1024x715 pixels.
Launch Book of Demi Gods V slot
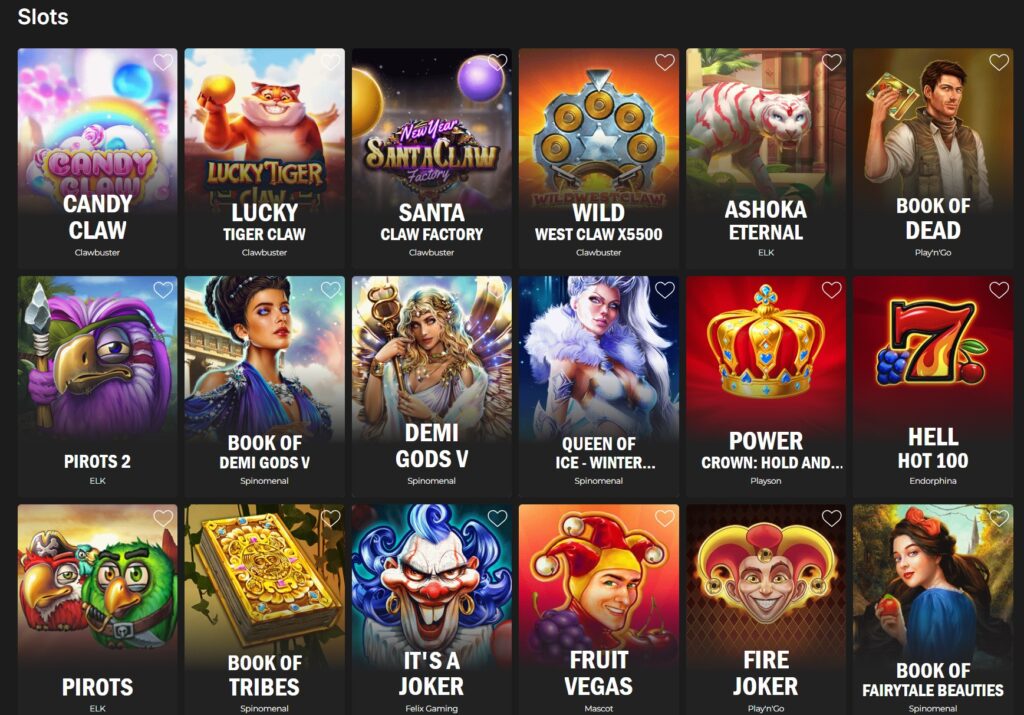point(264,386)
